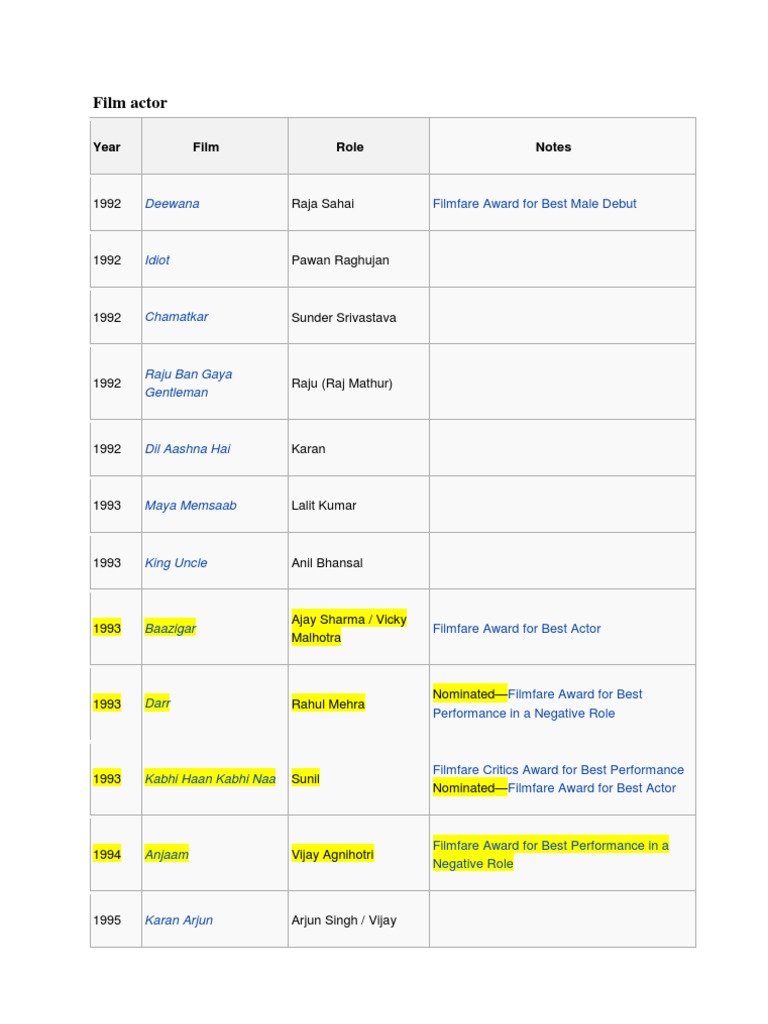Open Raju Ban Gaya Gentleman link
The height and width of the screenshot is (1024, 768).
point(188,383)
